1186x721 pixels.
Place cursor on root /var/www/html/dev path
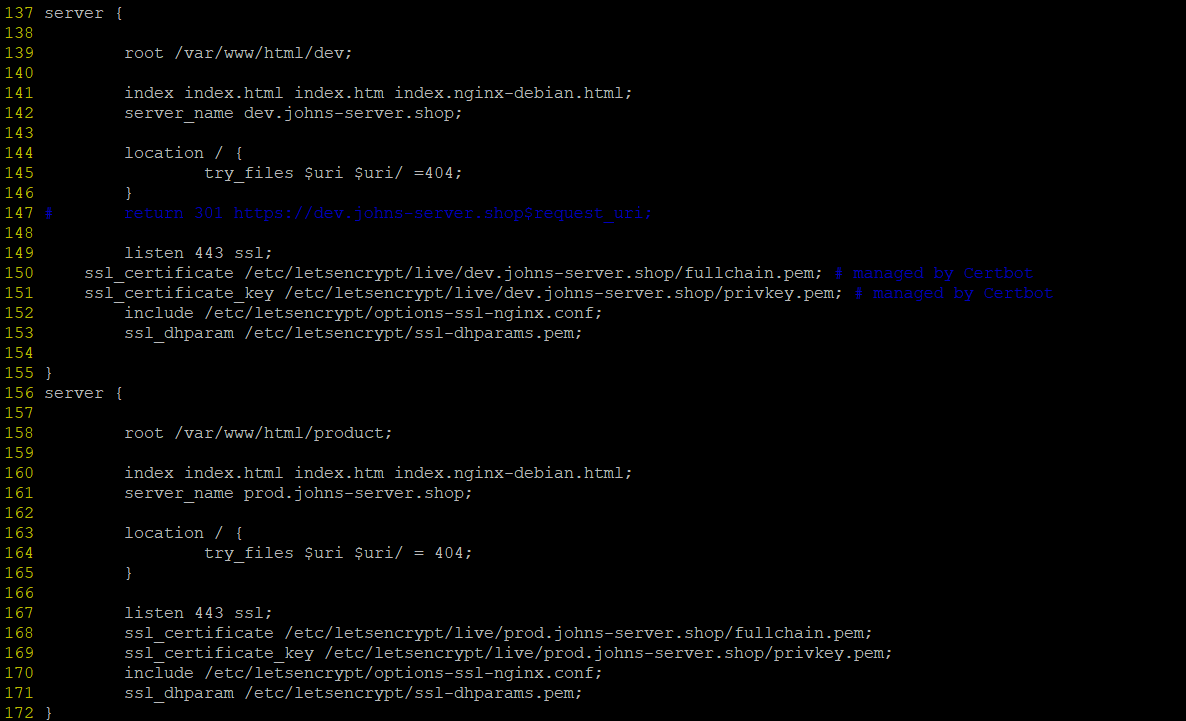tap(263, 53)
